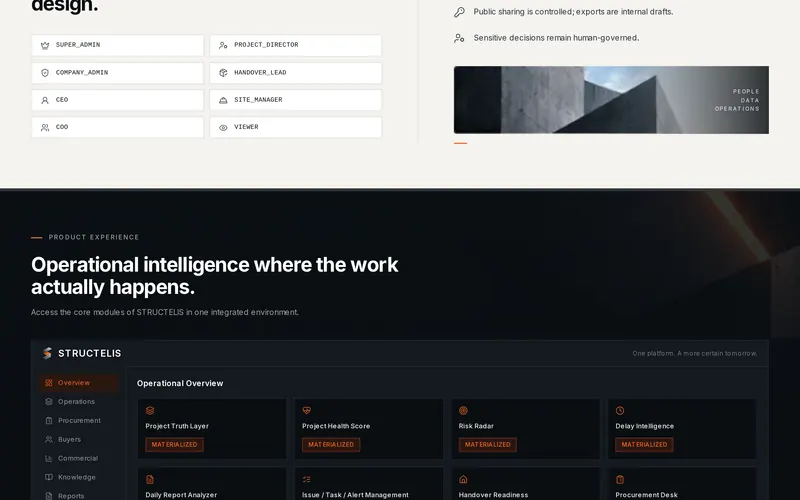Click the Commercial chart icon in sidebar
The width and height of the screenshot is (800, 500).
(48, 458)
